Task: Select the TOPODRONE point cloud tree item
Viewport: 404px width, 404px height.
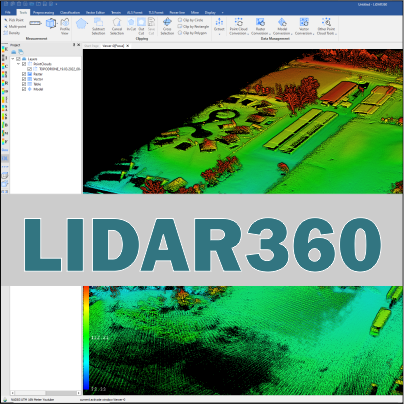Action: coord(57,69)
